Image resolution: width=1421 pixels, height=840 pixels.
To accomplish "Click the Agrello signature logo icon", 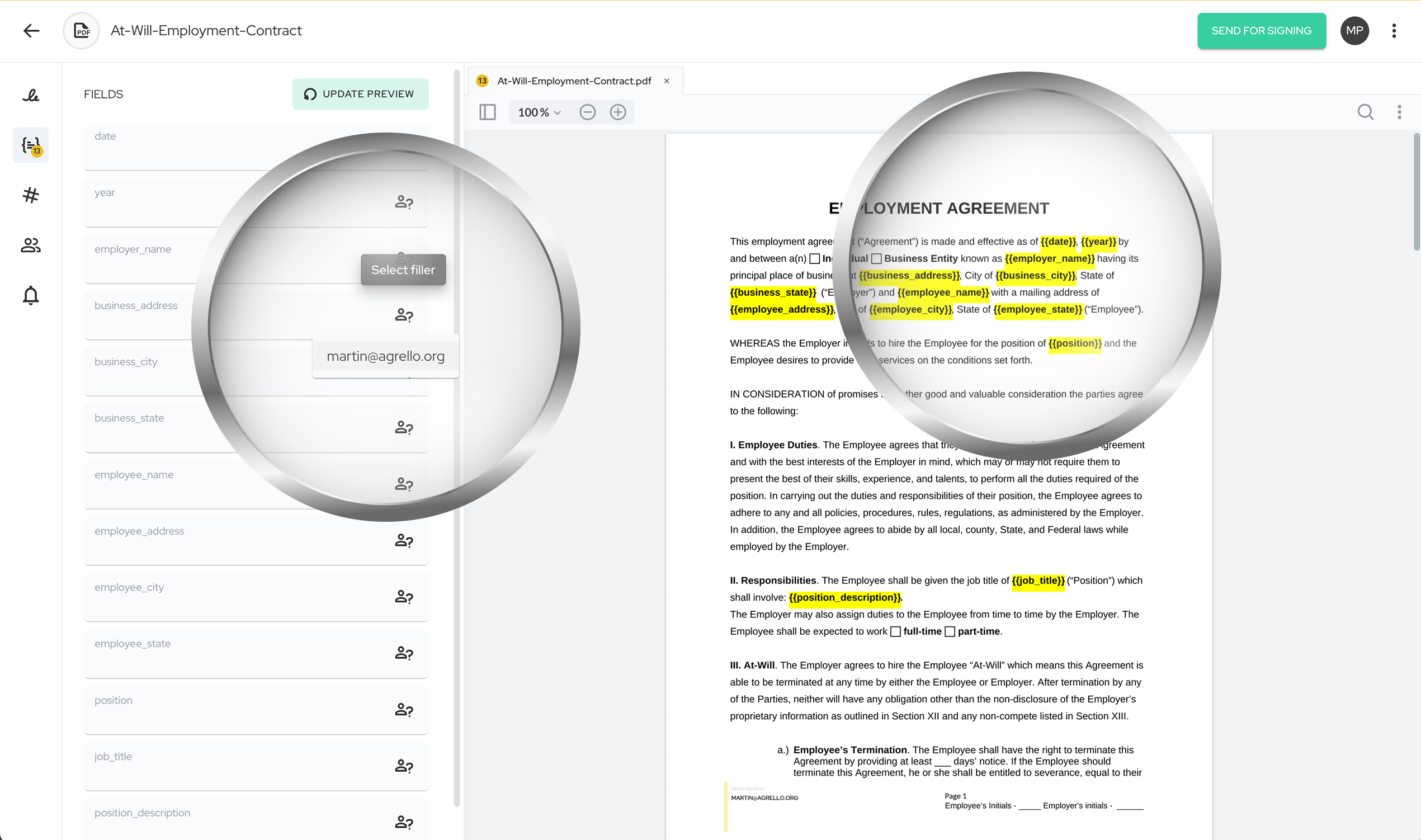I will click(x=32, y=96).
